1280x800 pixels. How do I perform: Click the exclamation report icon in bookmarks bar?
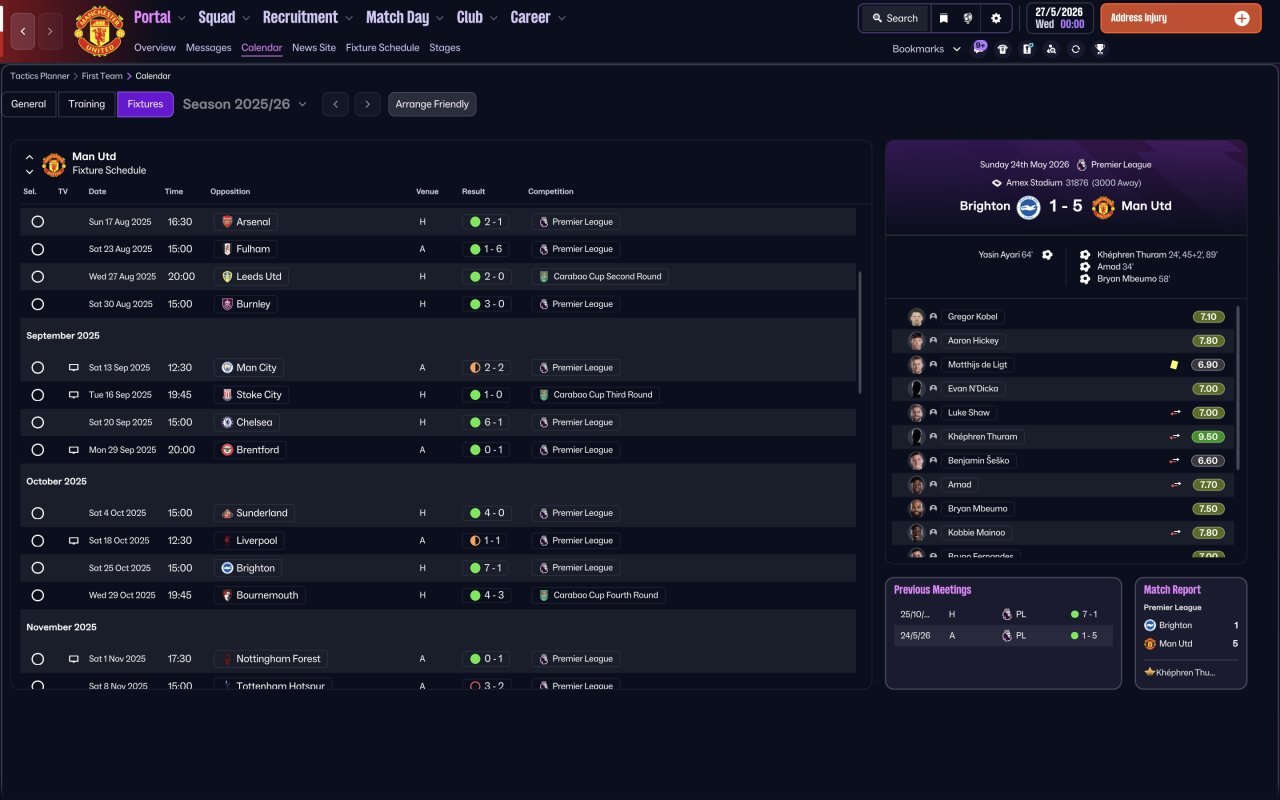point(1027,49)
